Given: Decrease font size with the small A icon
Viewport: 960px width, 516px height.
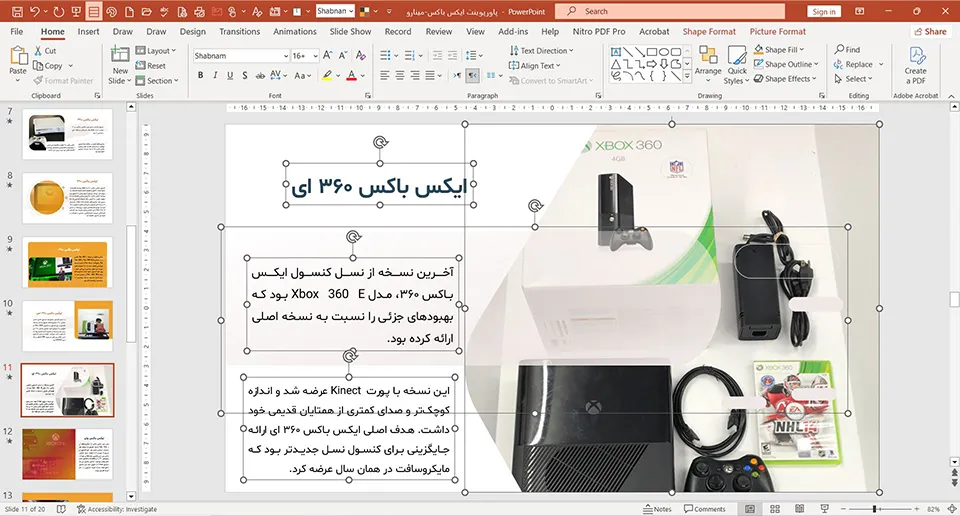Looking at the screenshot, I should [x=343, y=56].
